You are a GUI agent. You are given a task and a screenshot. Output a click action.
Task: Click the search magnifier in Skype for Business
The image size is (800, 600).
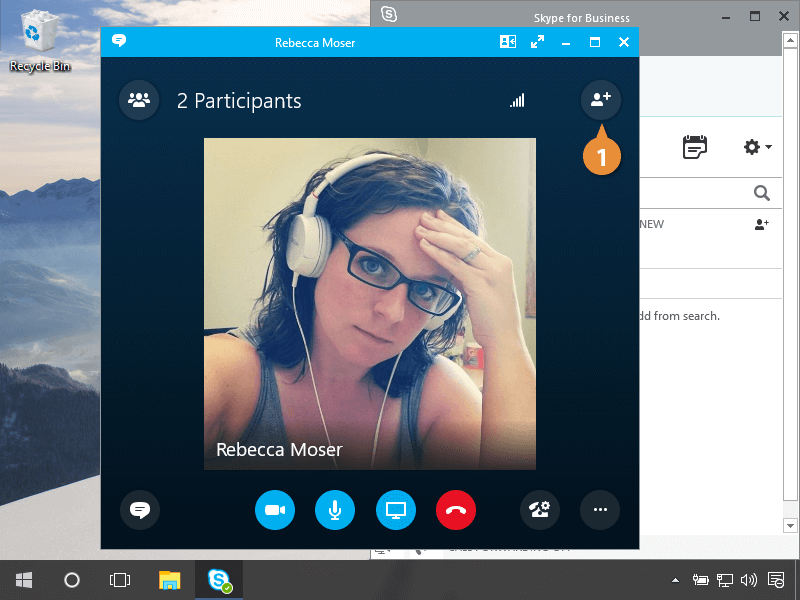(x=762, y=193)
